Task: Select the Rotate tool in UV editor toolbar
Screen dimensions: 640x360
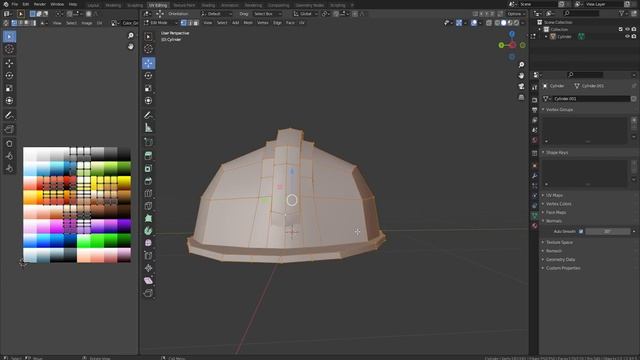Action: 9,76
